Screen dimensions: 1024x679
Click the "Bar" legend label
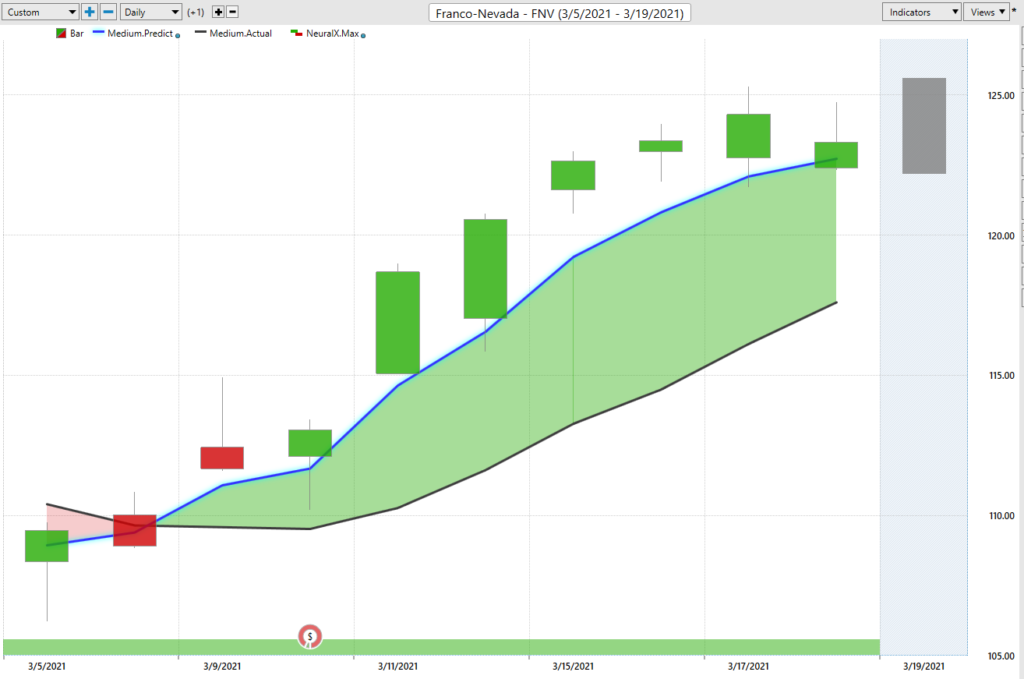click(76, 33)
